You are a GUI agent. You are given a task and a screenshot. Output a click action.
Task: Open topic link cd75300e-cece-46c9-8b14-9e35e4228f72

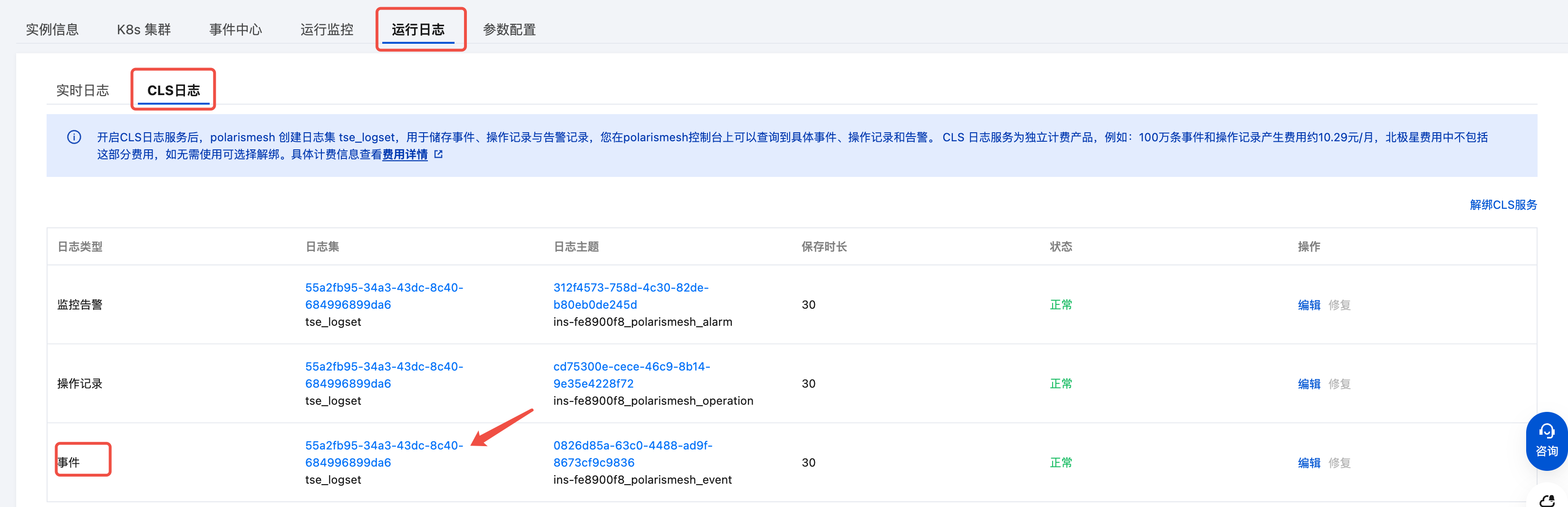point(632,375)
